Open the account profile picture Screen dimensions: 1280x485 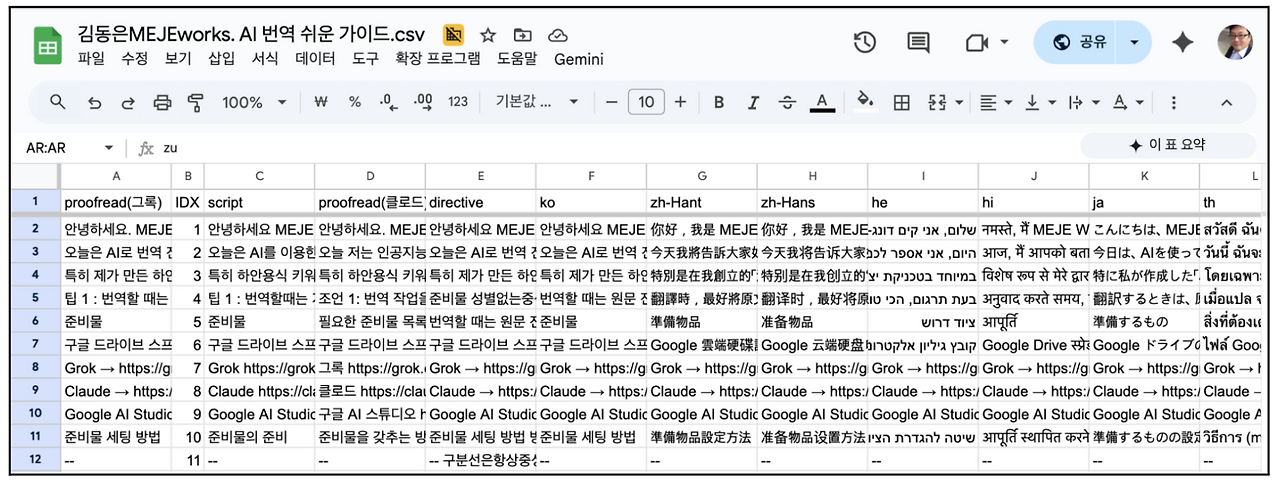1235,42
